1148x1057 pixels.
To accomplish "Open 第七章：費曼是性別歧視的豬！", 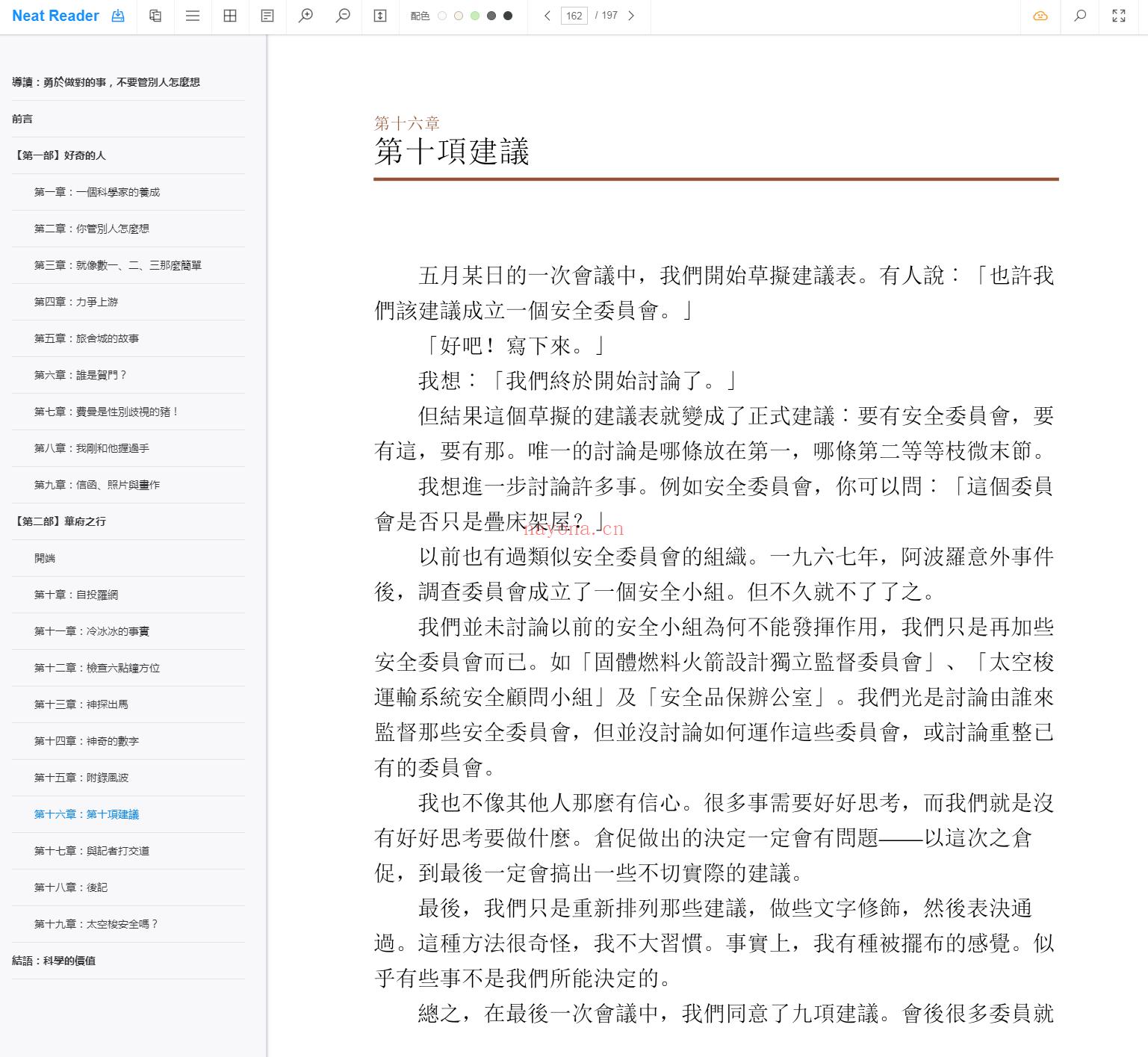I will pyautogui.click(x=106, y=412).
